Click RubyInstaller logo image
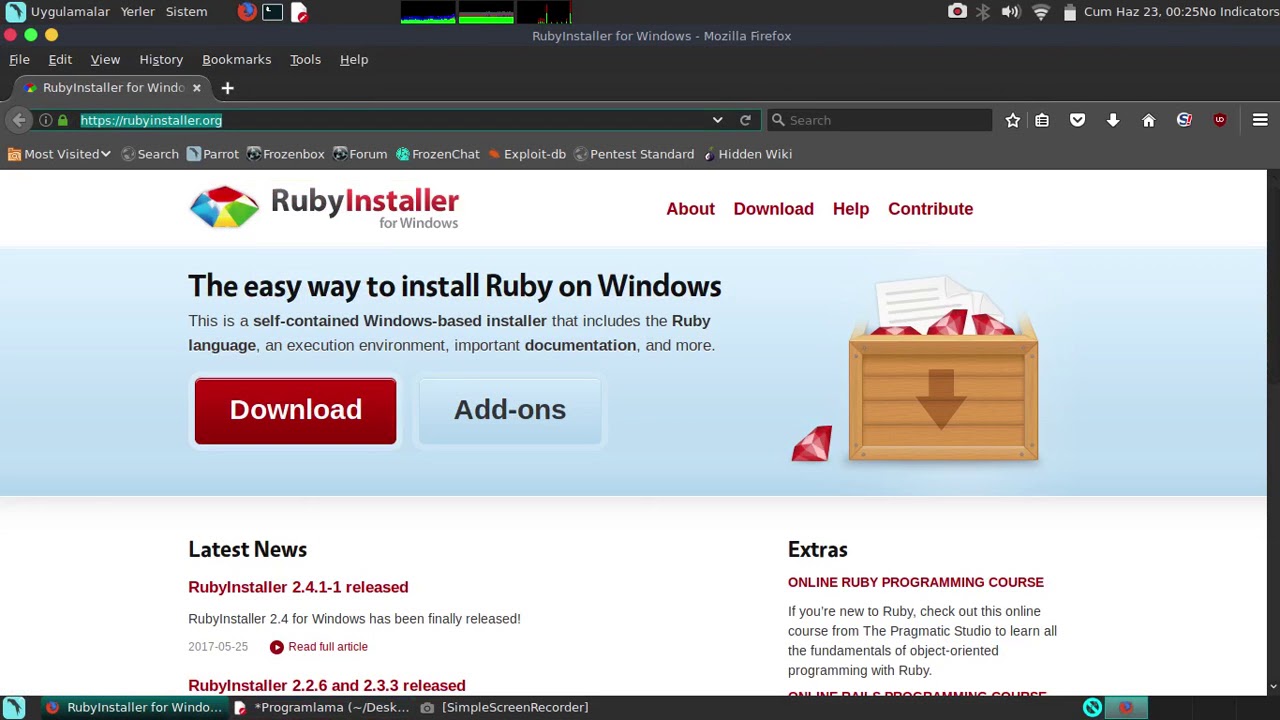Viewport: 1280px width, 720px height. [x=324, y=208]
